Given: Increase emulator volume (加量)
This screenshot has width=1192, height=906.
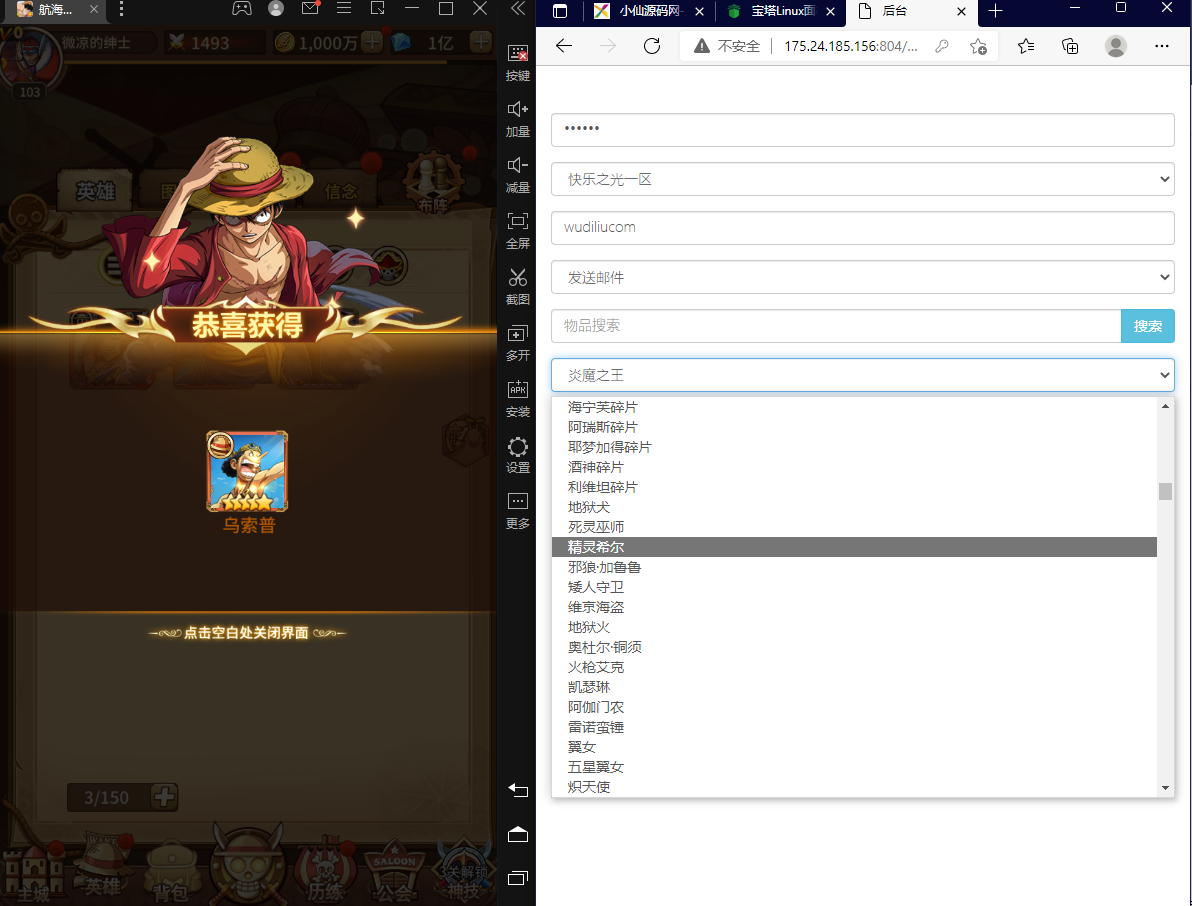Looking at the screenshot, I should pyautogui.click(x=518, y=119).
